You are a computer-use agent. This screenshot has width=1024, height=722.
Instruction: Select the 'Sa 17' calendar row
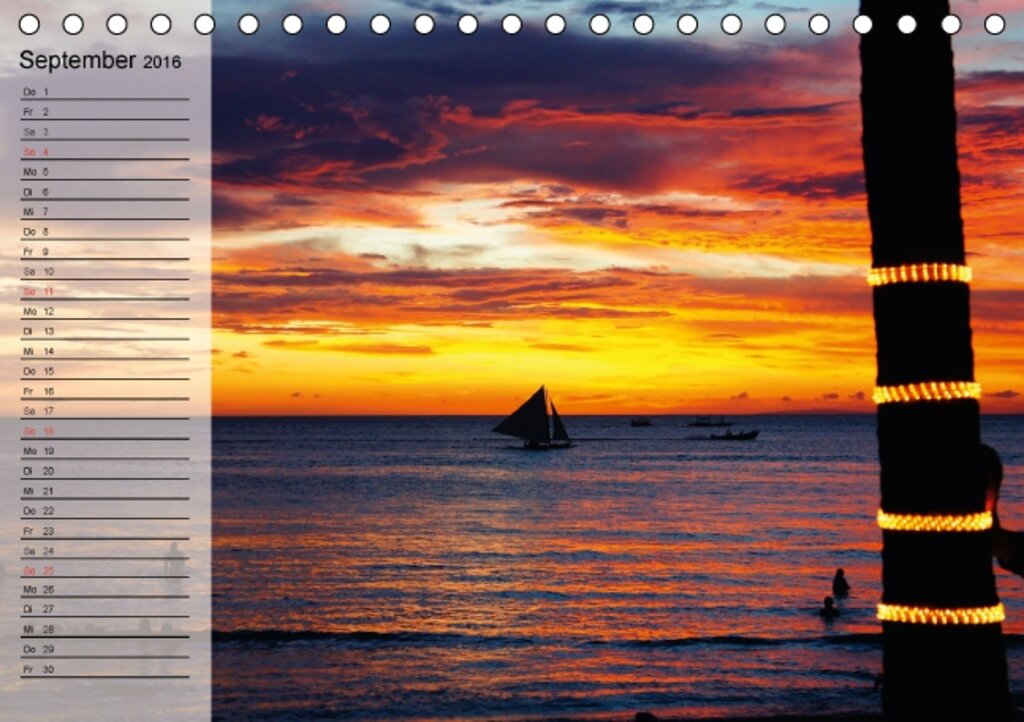click(x=104, y=411)
